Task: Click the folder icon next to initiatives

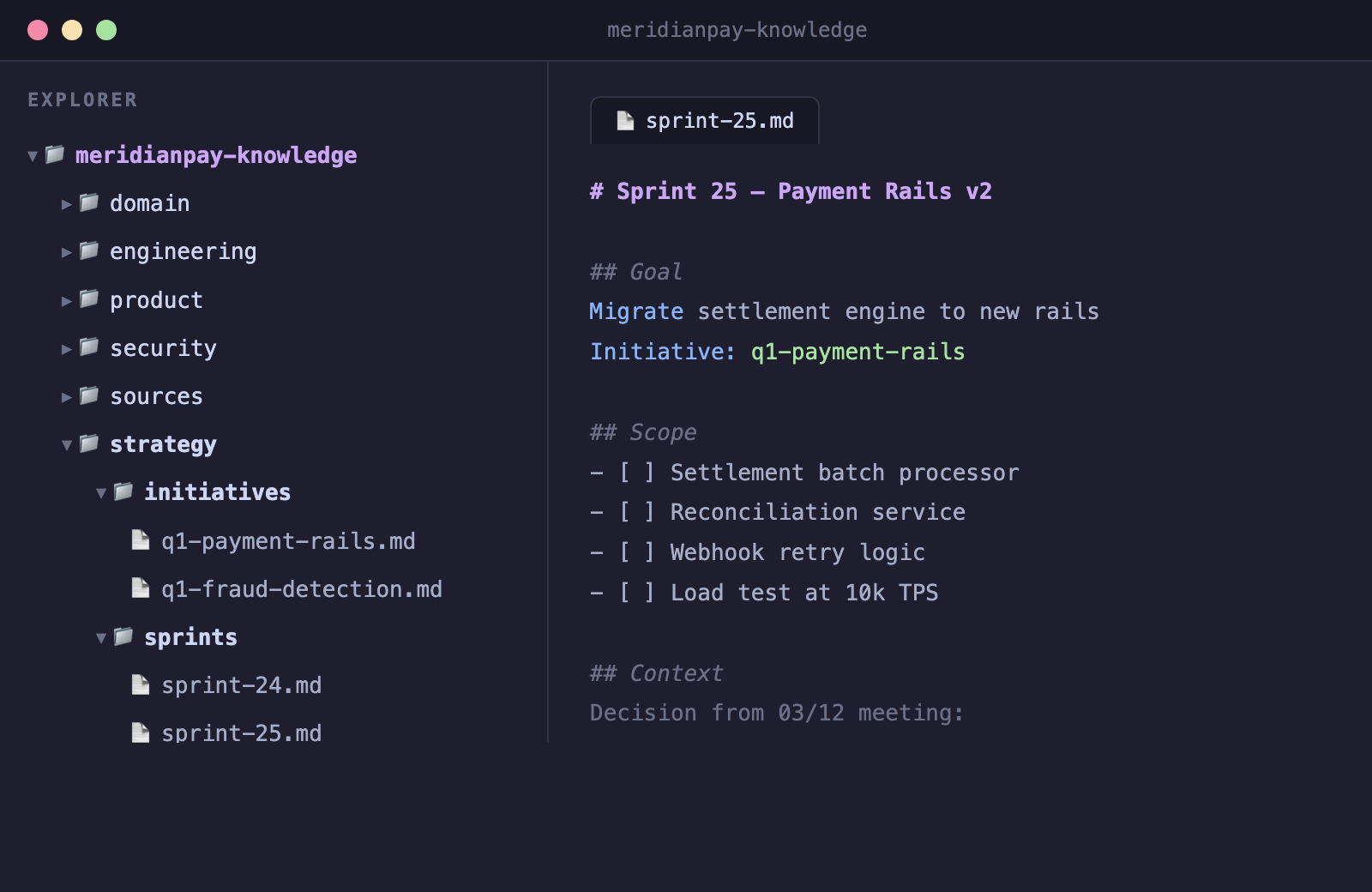Action: pos(123,492)
